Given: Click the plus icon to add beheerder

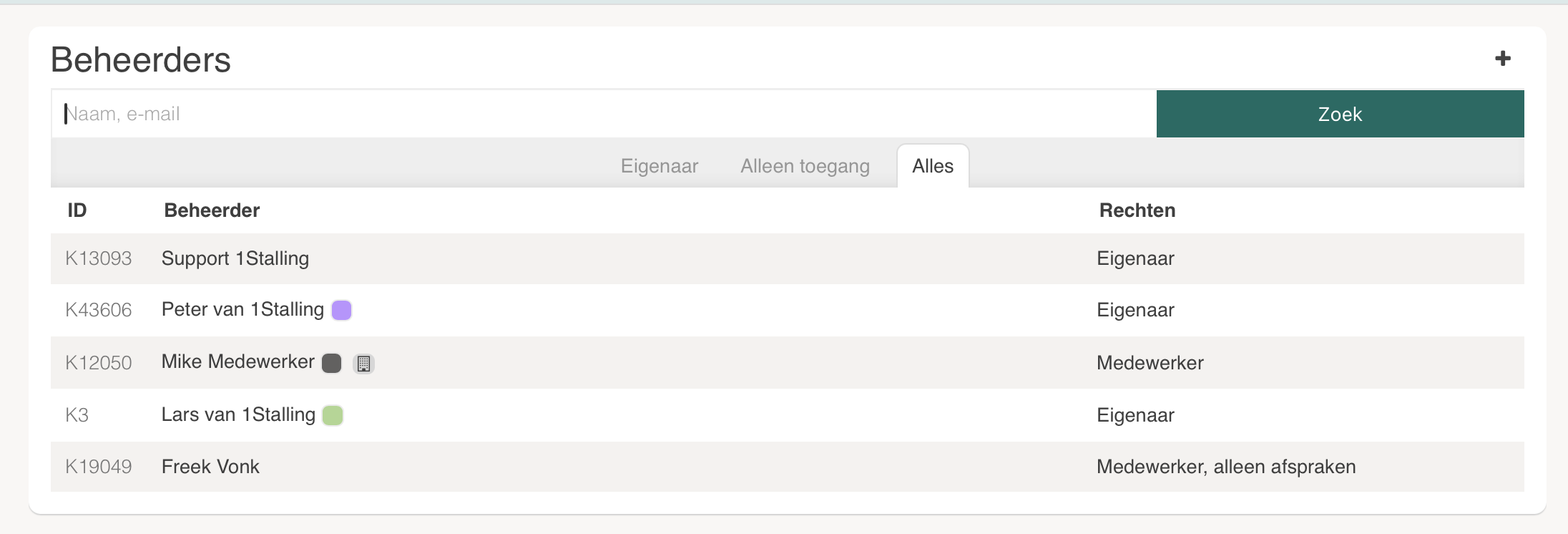Looking at the screenshot, I should click(x=1502, y=59).
